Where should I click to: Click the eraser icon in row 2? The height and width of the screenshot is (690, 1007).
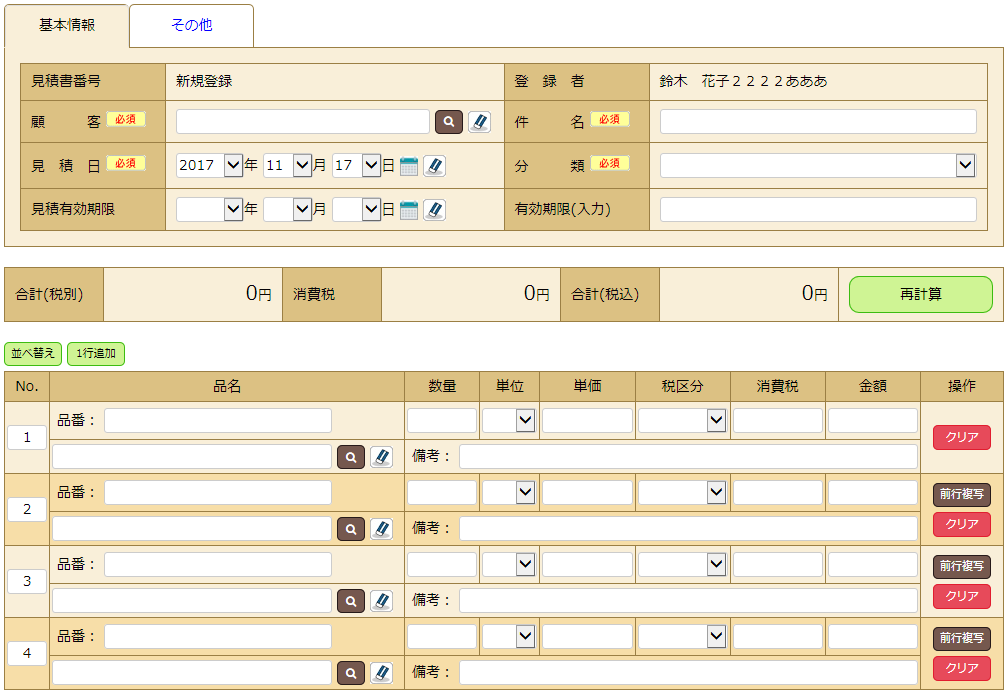point(381,529)
